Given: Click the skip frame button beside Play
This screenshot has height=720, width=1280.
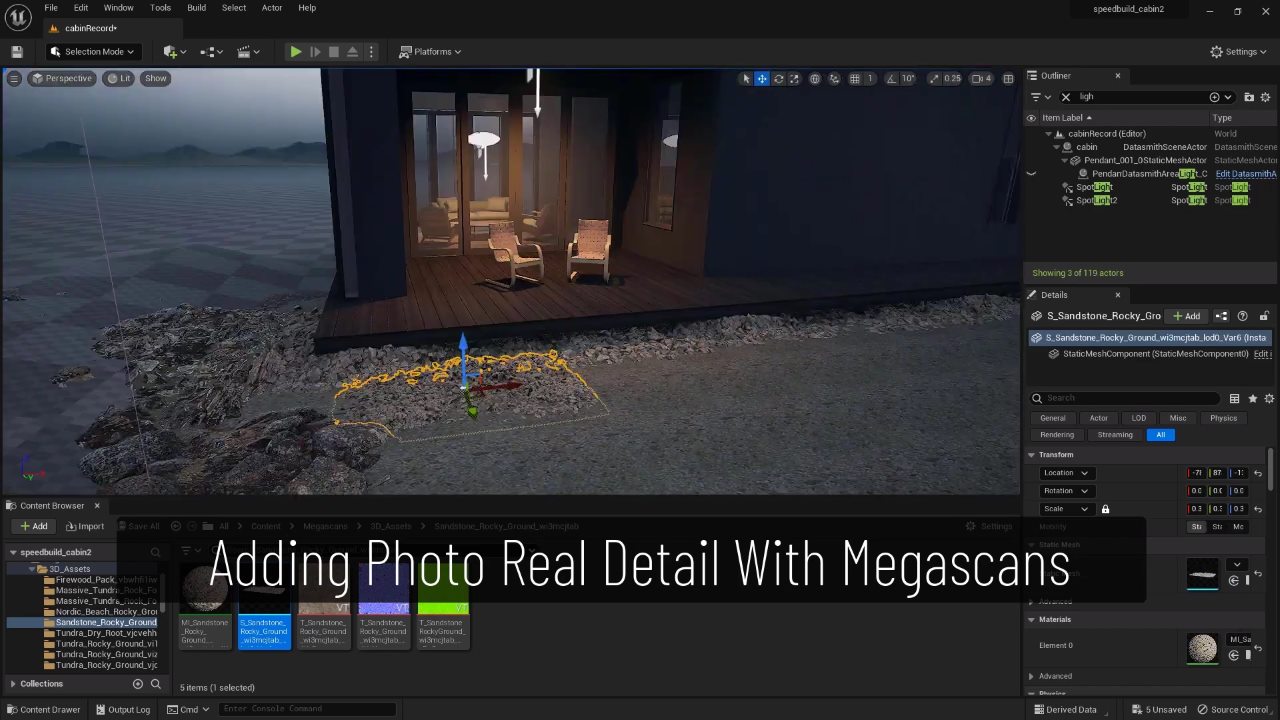Looking at the screenshot, I should pos(315,52).
